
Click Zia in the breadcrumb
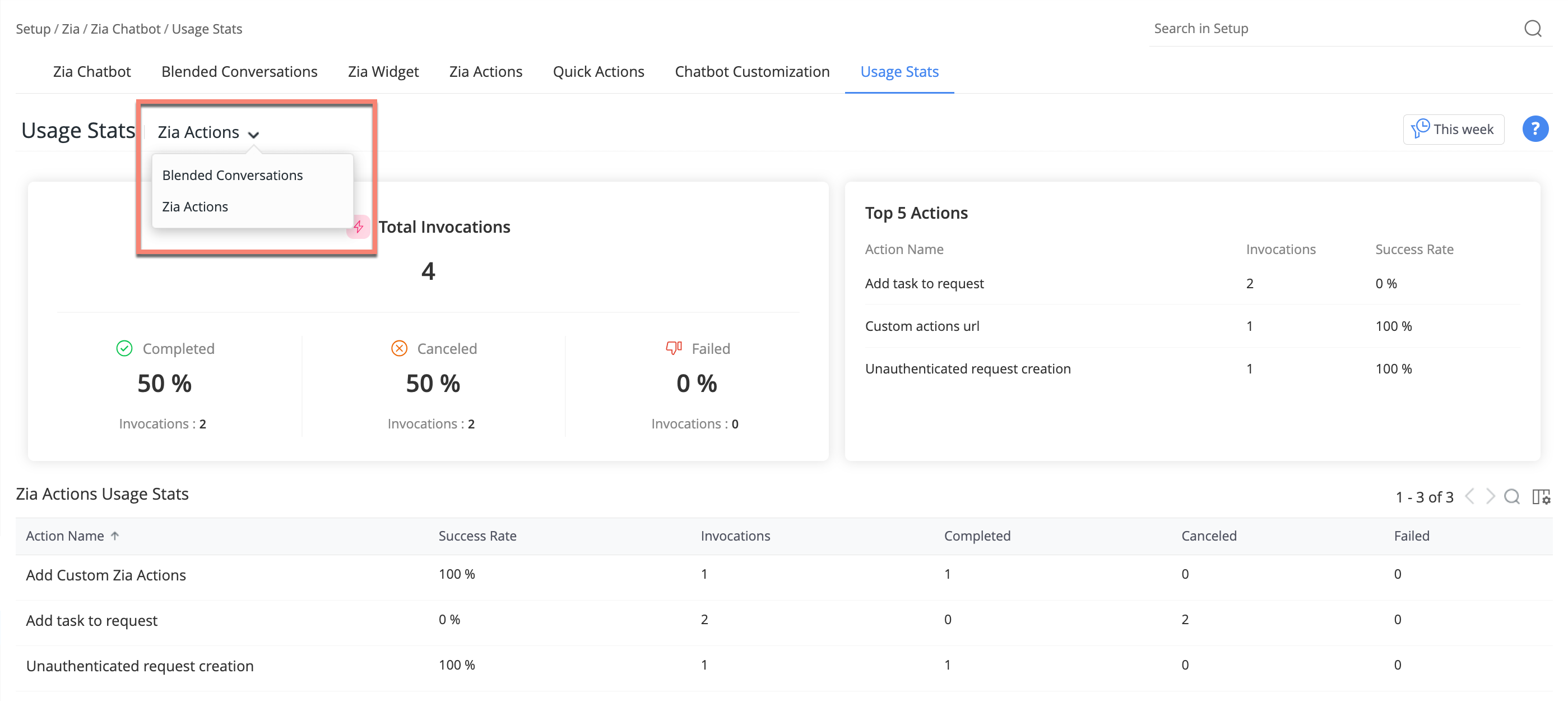(71, 29)
